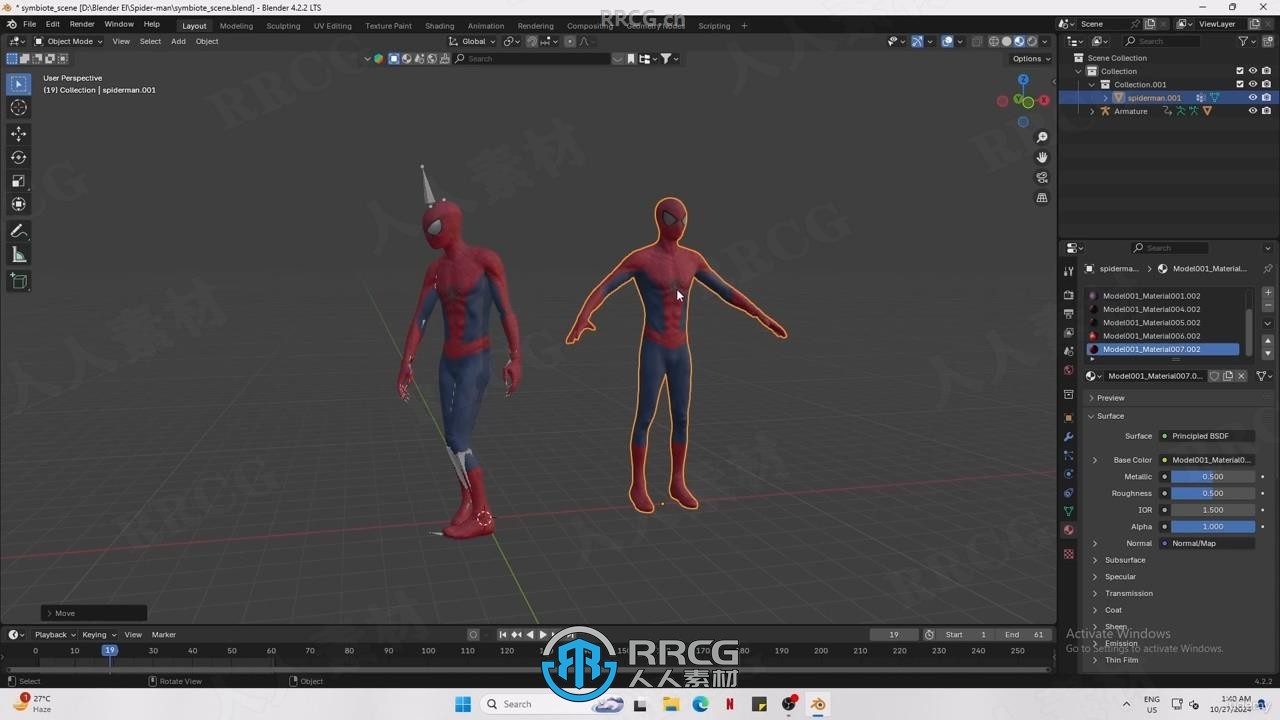Toggle Collection.001 eye visibility

tap(1252, 84)
